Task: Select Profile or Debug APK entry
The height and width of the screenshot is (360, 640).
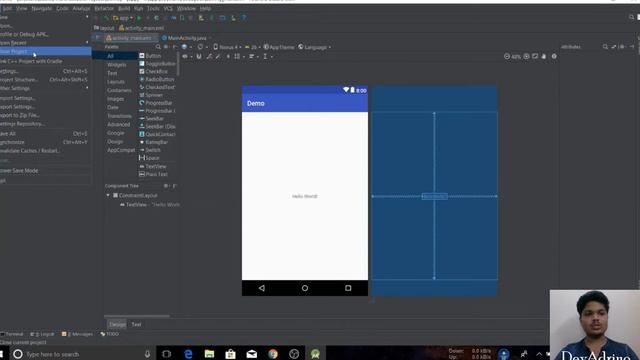Action: pyautogui.click(x=45, y=34)
